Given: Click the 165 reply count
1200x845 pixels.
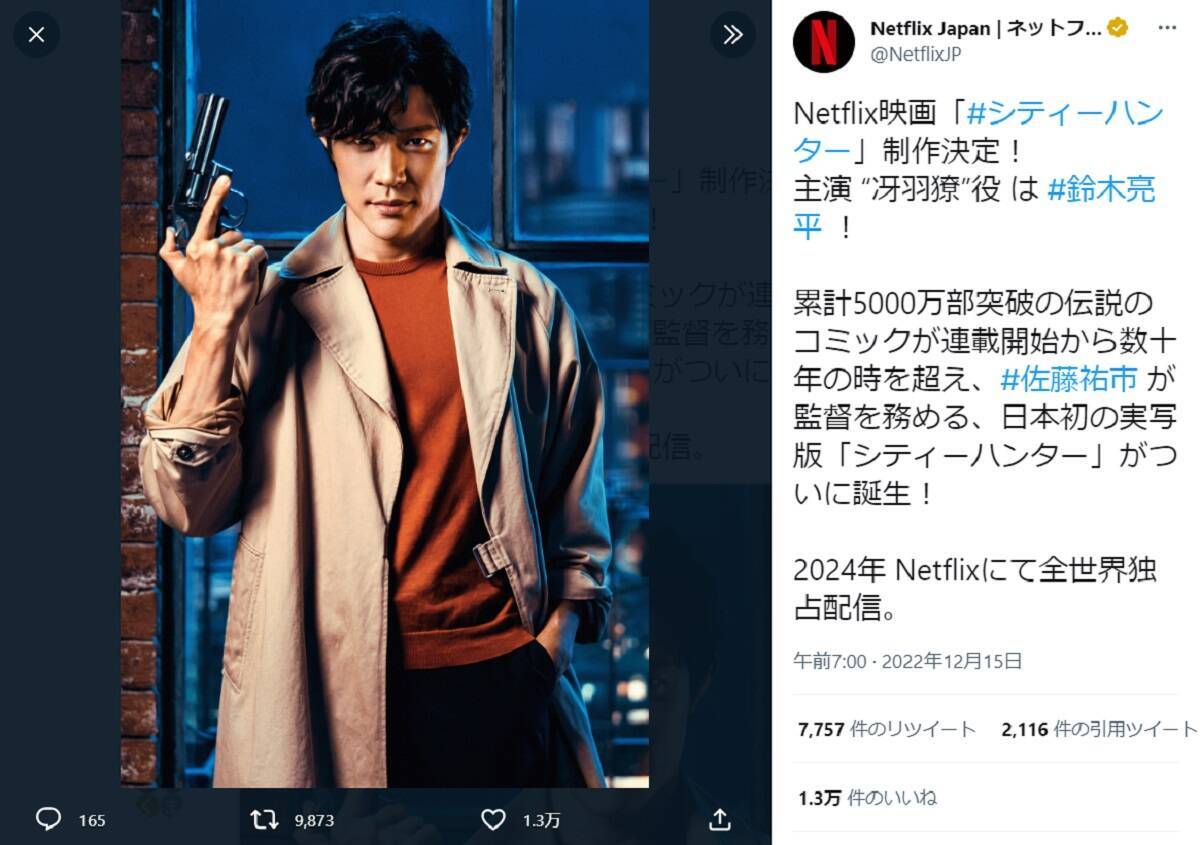Looking at the screenshot, I should click(92, 821).
